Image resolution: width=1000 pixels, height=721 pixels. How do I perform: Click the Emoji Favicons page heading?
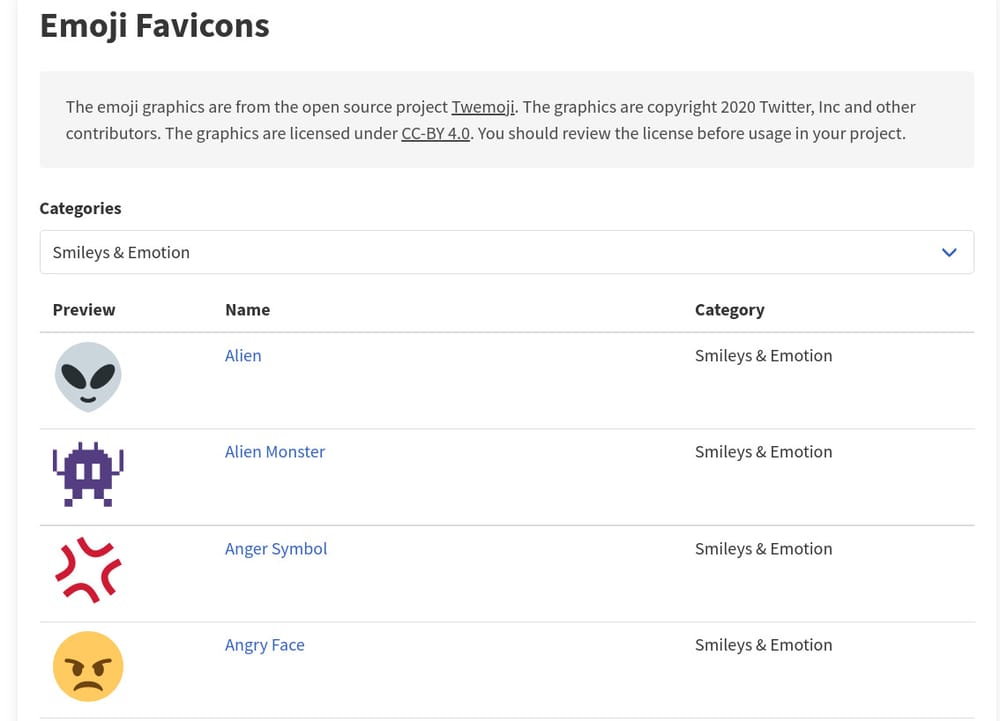[x=154, y=25]
